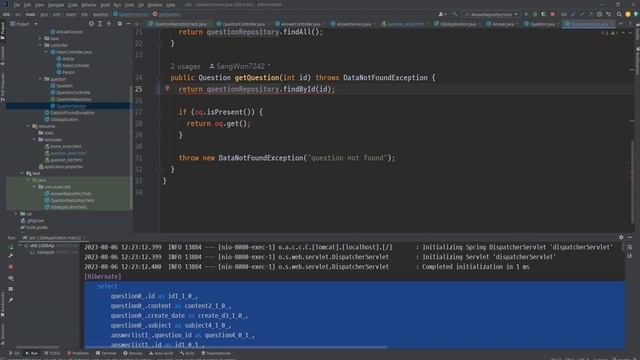Open the Navigate menu
The width and height of the screenshot is (640, 360).
click(56, 5)
